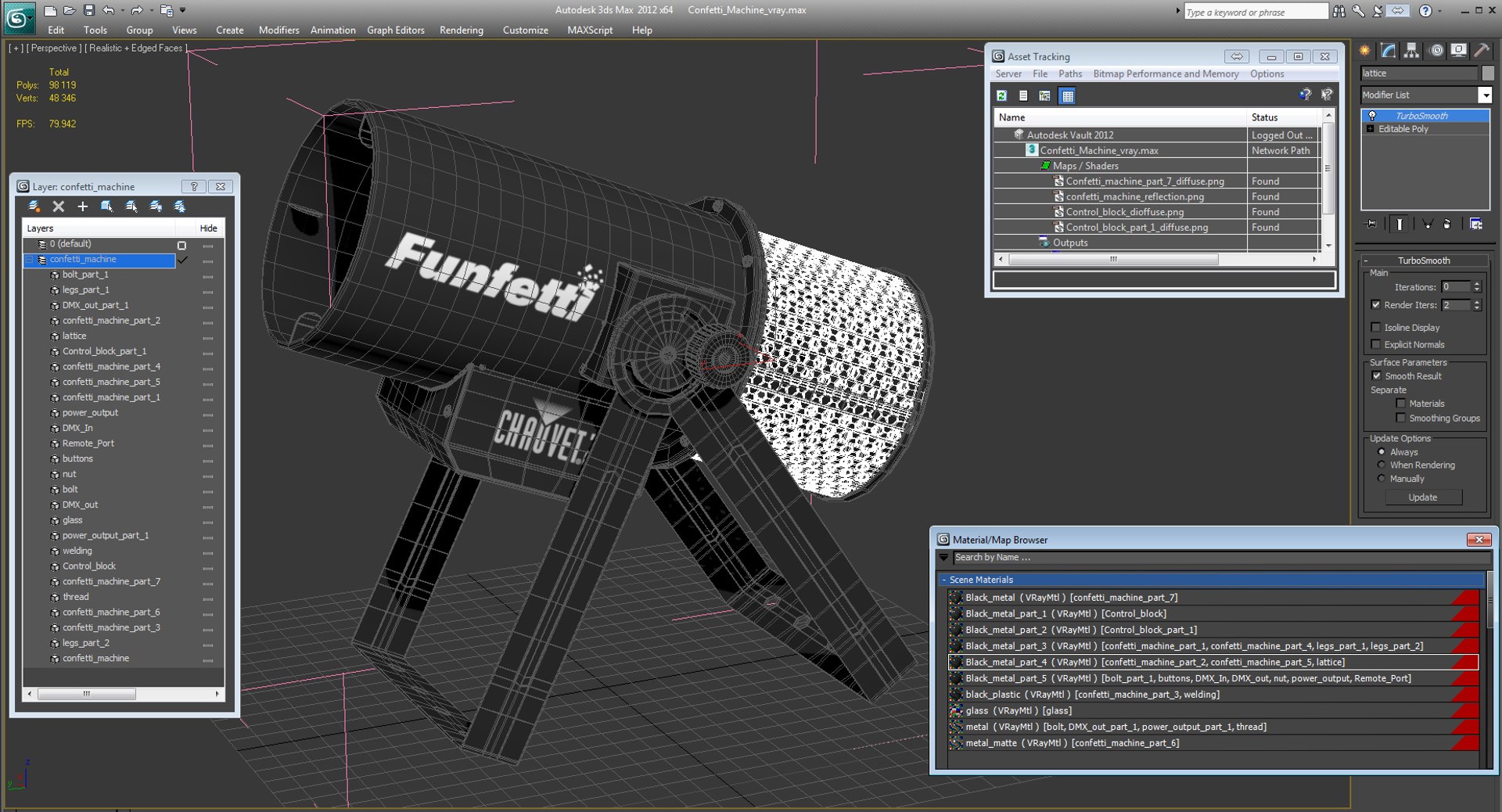Screen dimensions: 1502x812
Task: Open the Modifiers menu
Action: click(x=278, y=31)
